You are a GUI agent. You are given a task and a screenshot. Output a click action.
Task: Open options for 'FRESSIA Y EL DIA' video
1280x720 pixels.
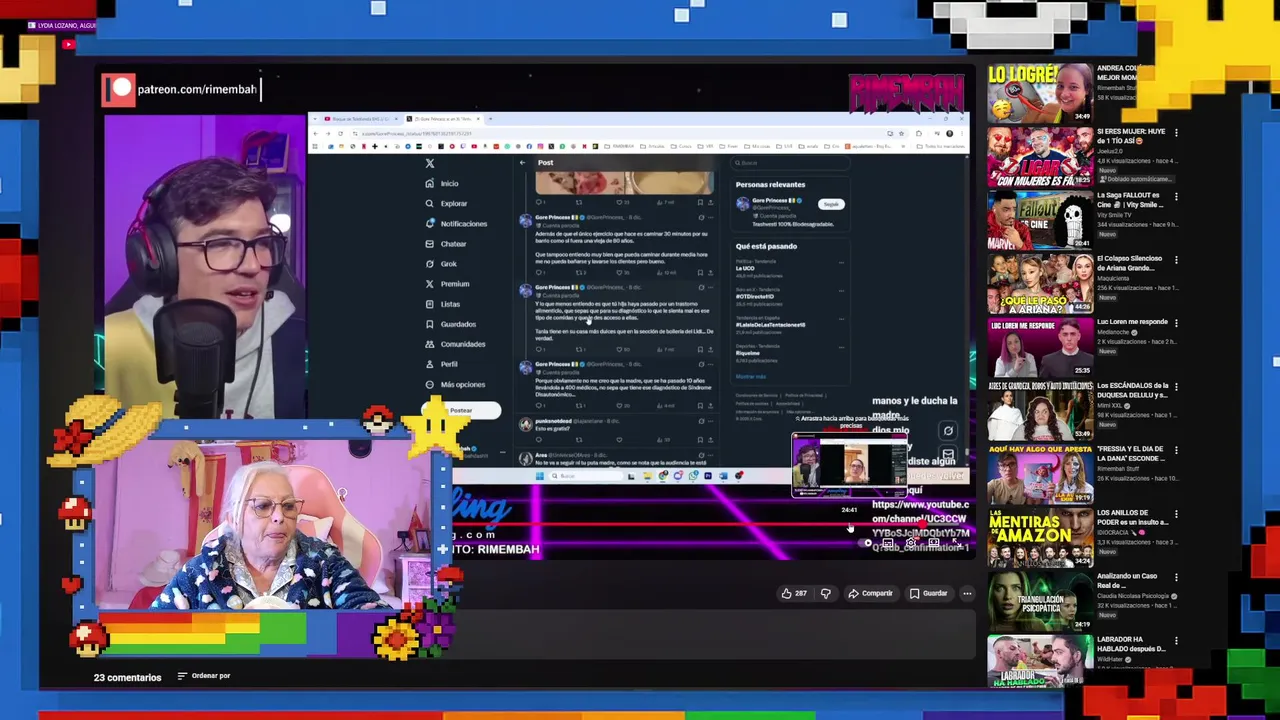1176,450
